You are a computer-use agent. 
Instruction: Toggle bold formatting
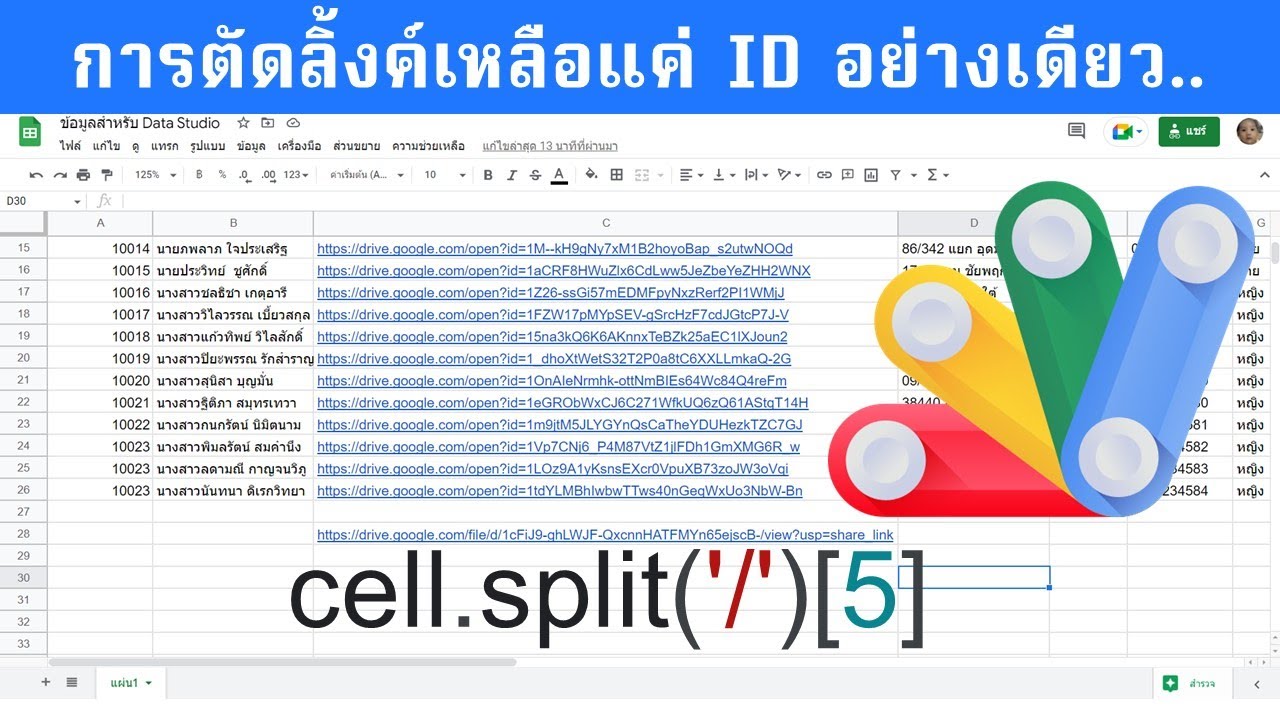pyautogui.click(x=488, y=175)
